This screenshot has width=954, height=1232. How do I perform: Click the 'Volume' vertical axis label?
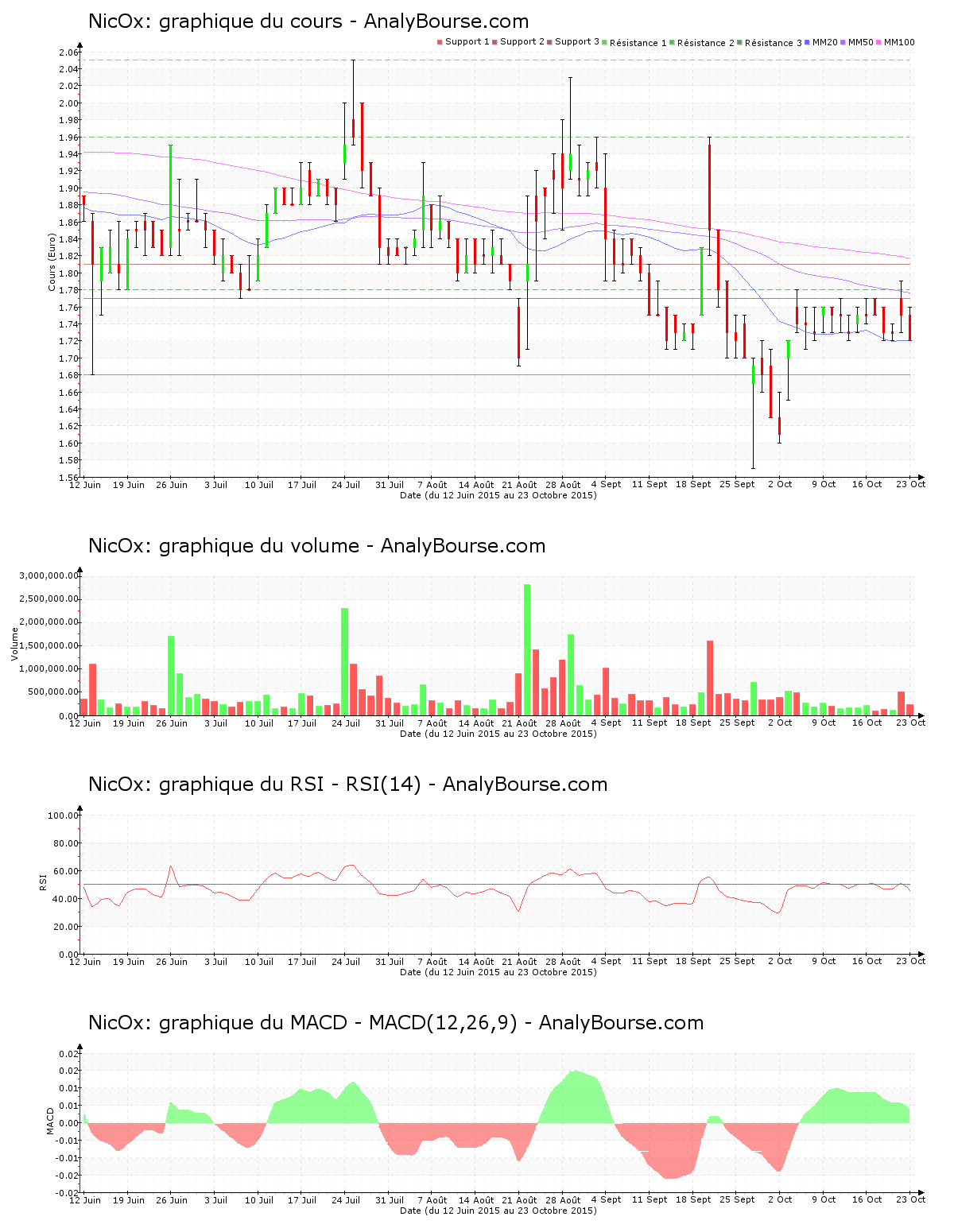point(14,644)
